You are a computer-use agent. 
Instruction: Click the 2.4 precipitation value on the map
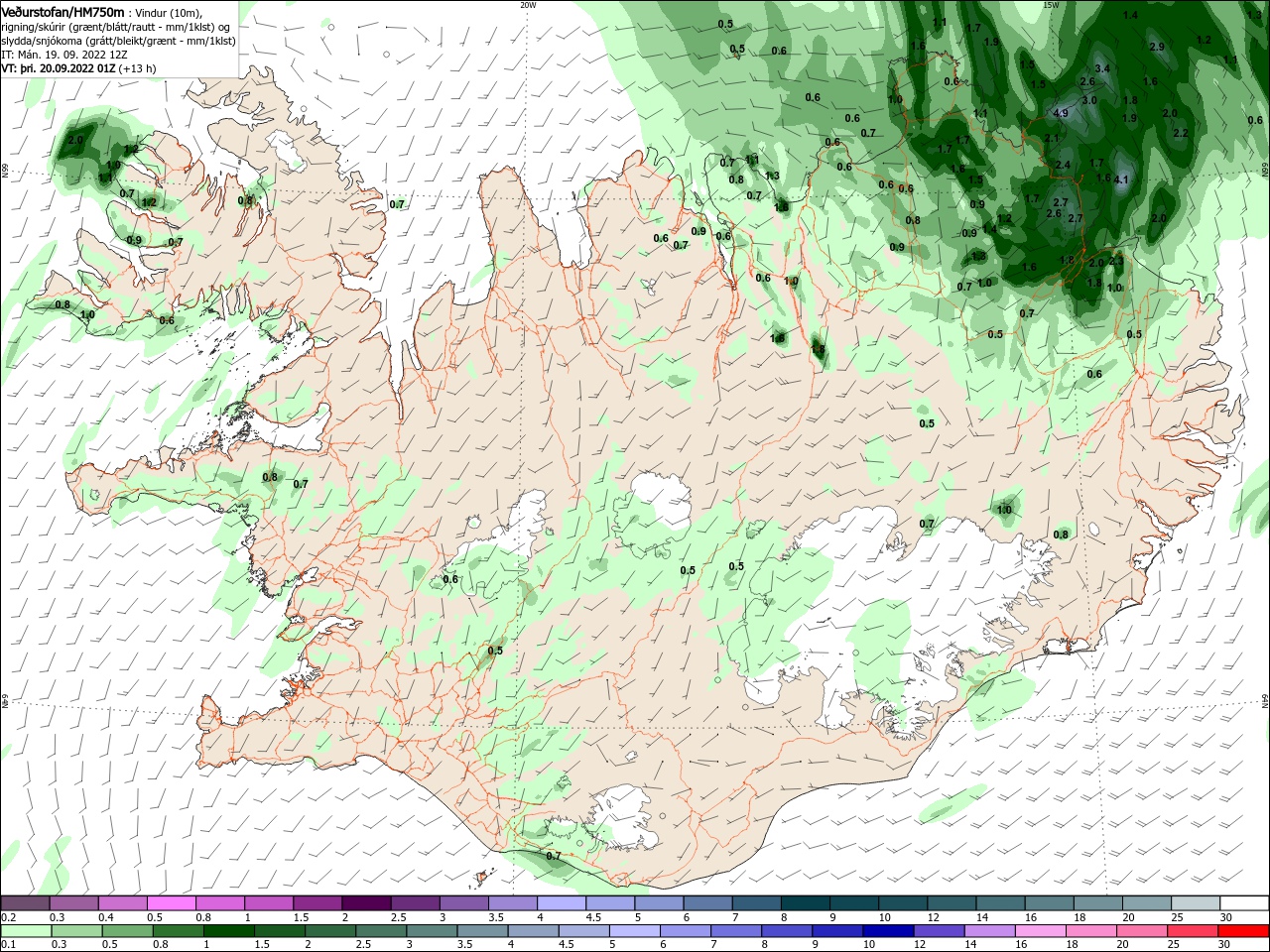coord(1063,165)
